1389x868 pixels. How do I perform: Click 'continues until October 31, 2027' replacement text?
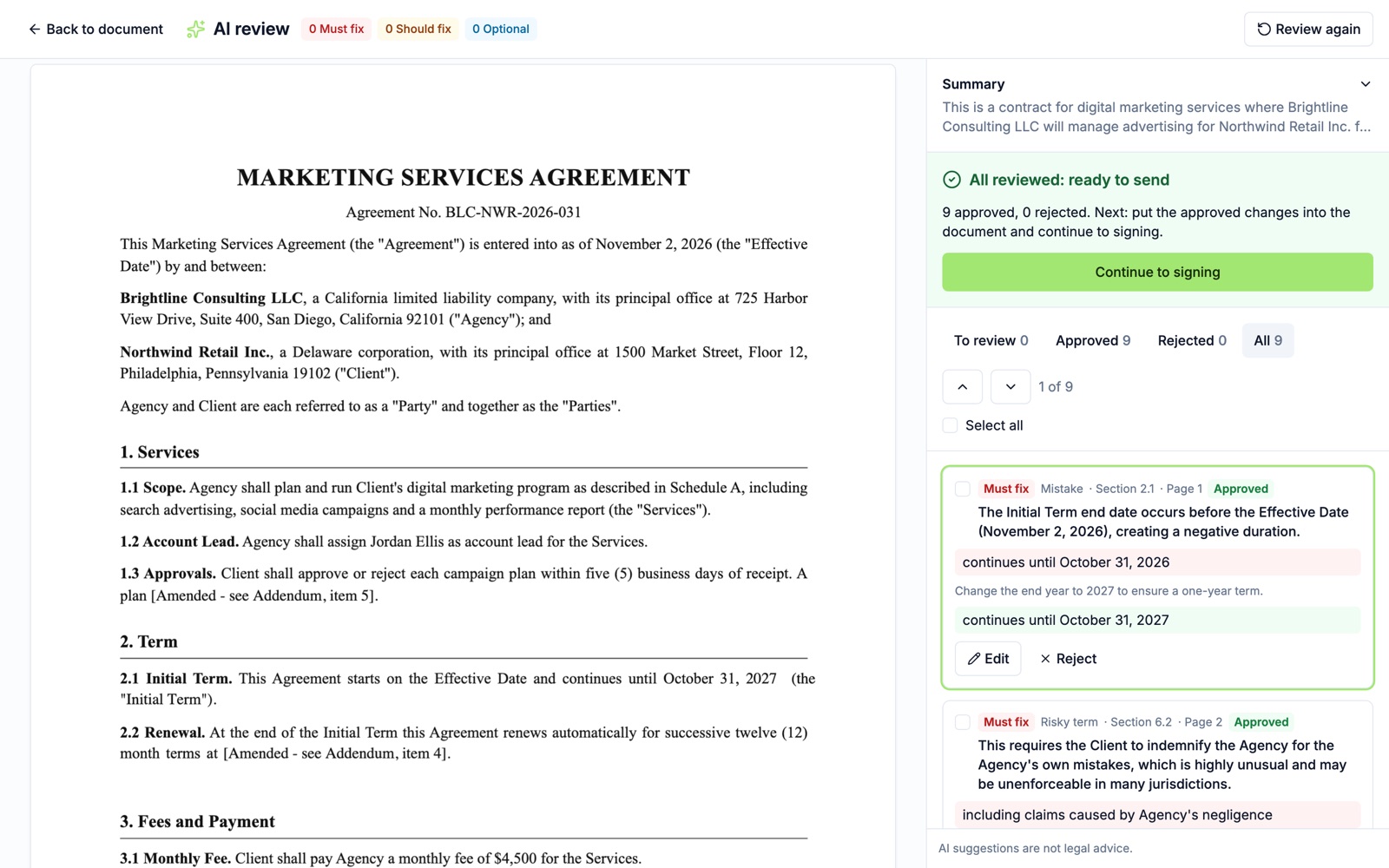click(1066, 621)
